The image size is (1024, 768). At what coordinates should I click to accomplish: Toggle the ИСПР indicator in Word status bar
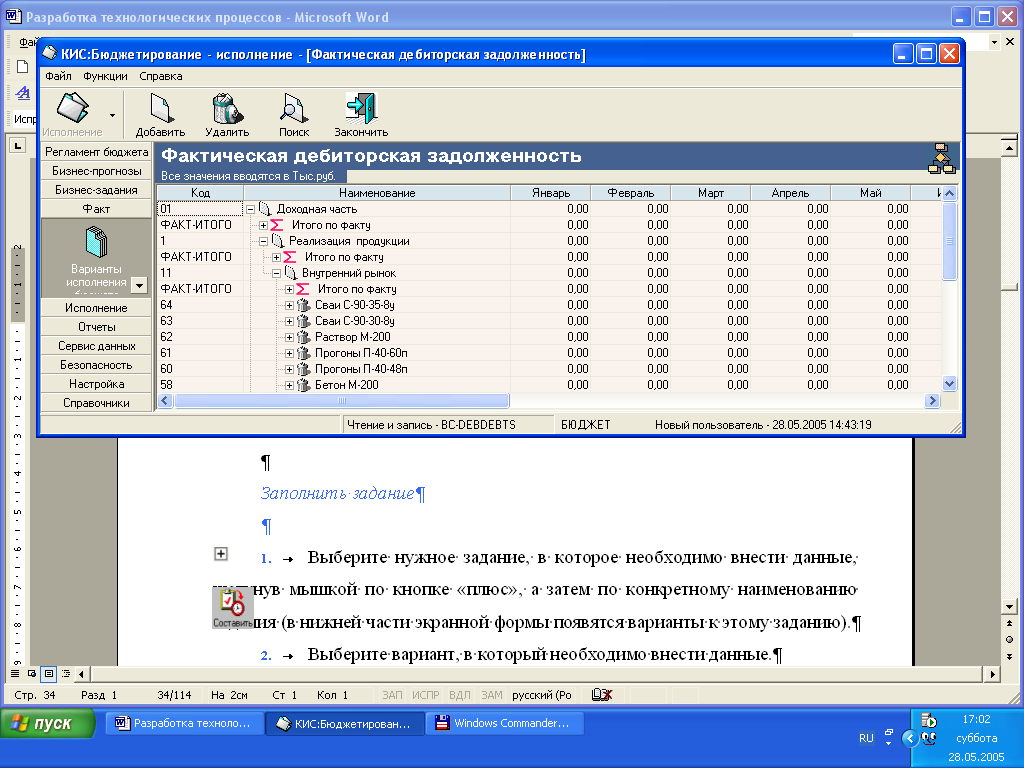425,695
